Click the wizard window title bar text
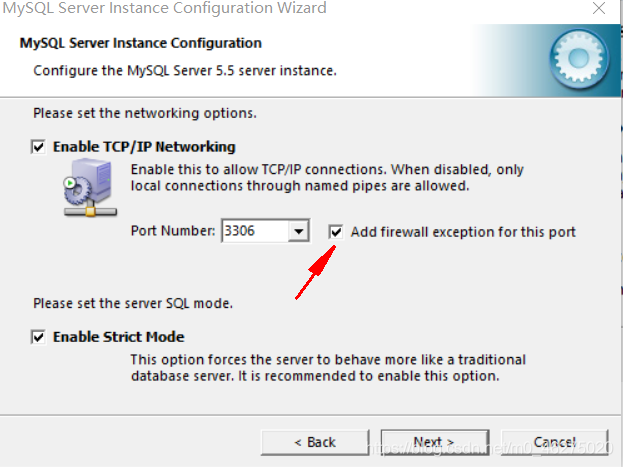This screenshot has height=467, width=623. click(163, 9)
